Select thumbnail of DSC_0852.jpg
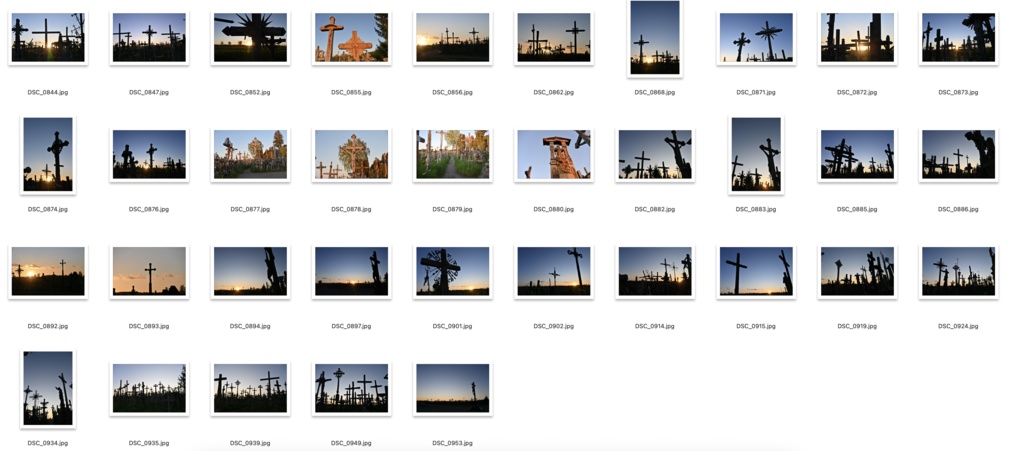1024x451 pixels. [x=250, y=38]
